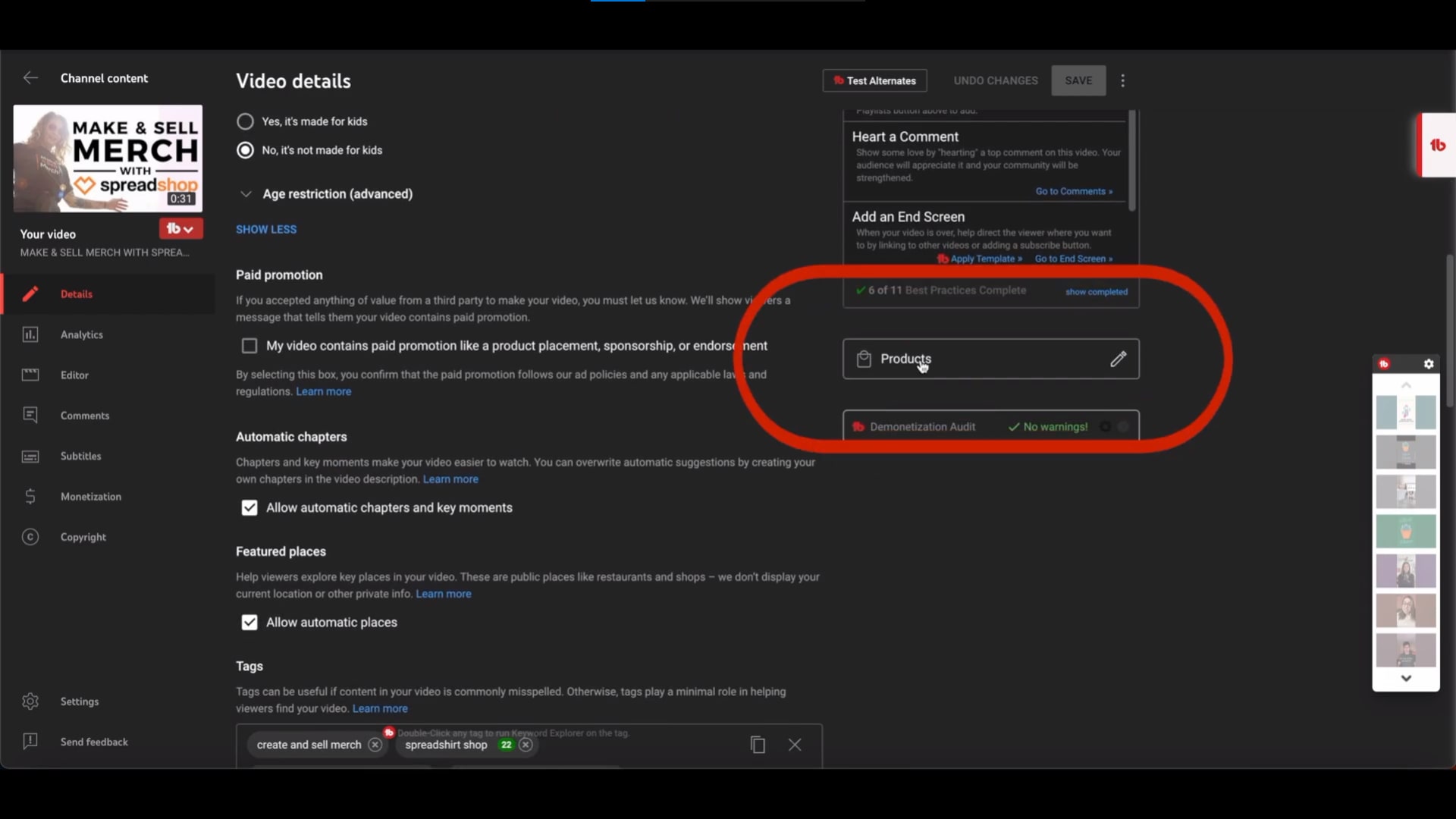Click the Test Alternates button
Image resolution: width=1456 pixels, height=819 pixels.
(x=874, y=80)
